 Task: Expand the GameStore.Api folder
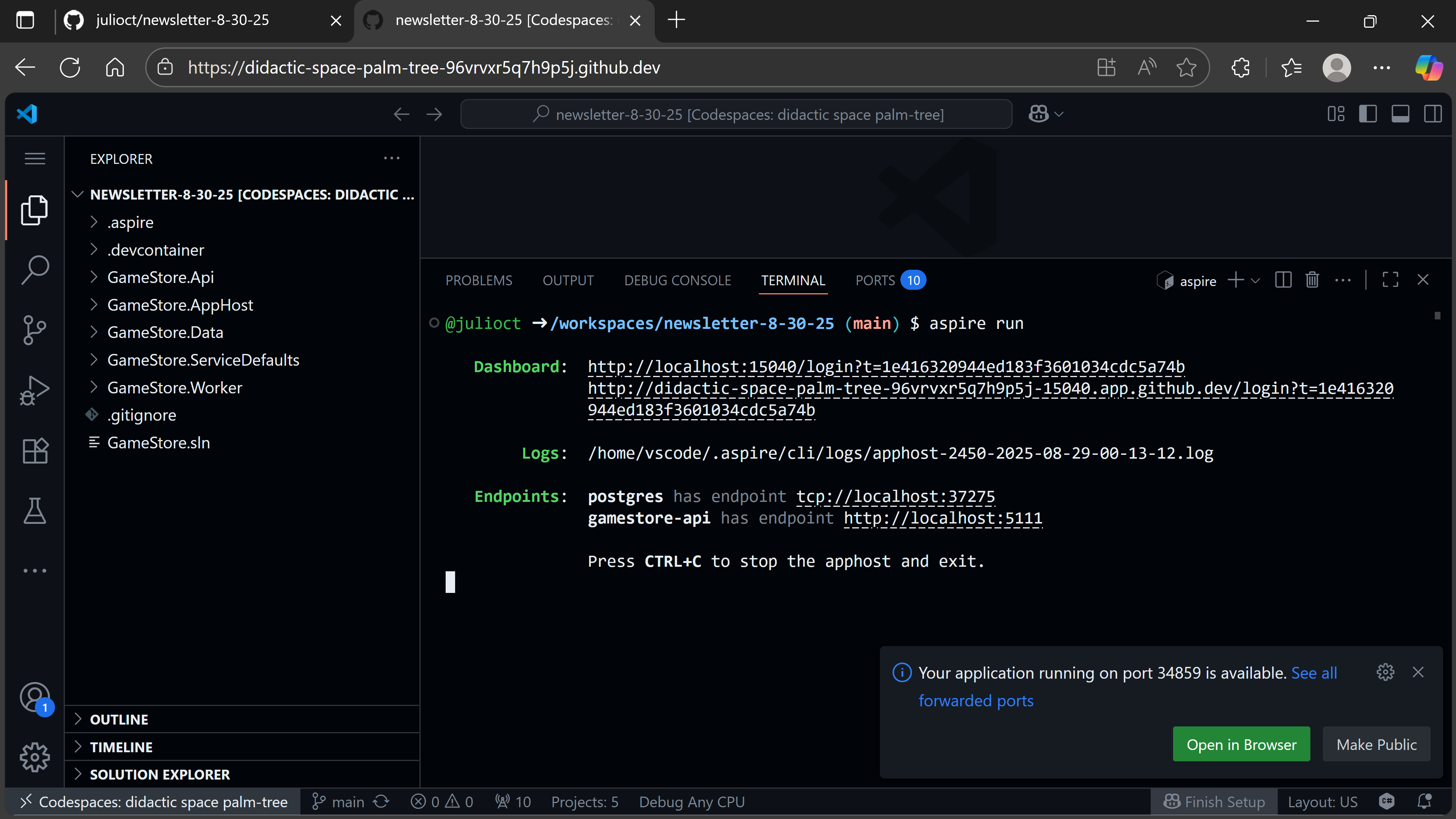pyautogui.click(x=242, y=277)
